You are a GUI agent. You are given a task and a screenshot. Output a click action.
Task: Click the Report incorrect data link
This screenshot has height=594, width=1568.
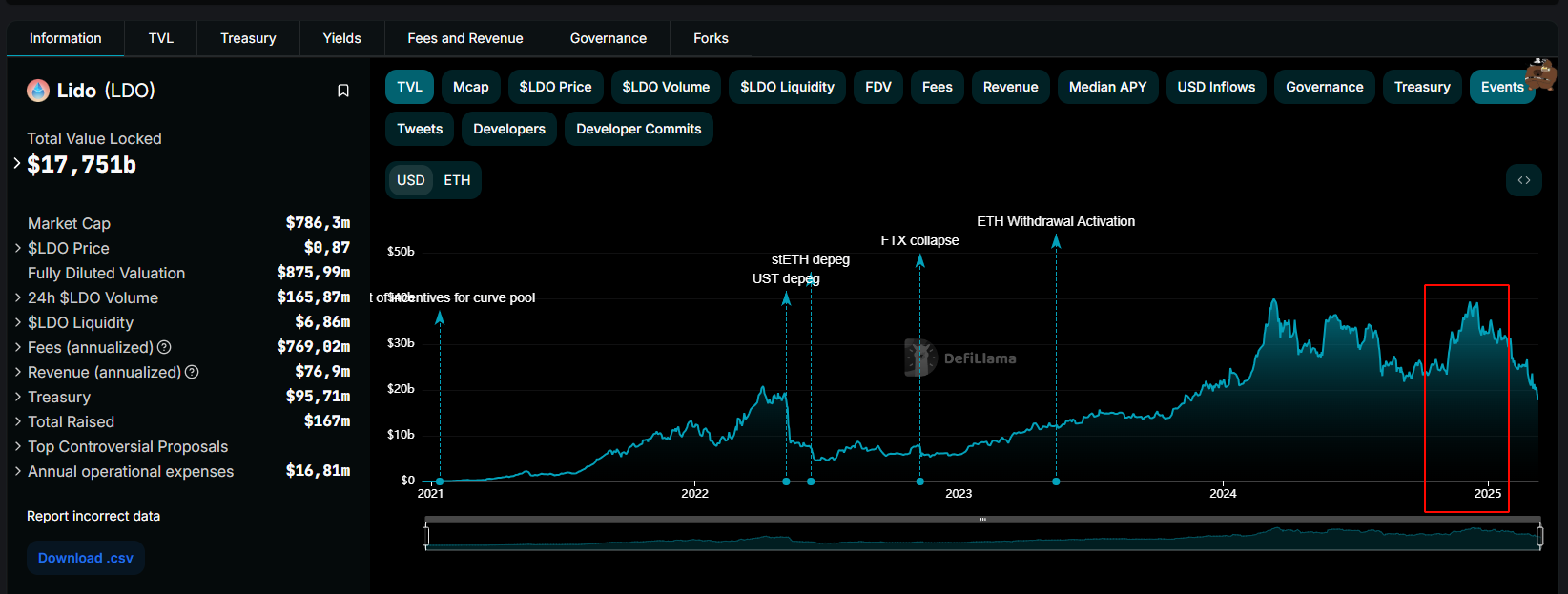click(x=93, y=516)
